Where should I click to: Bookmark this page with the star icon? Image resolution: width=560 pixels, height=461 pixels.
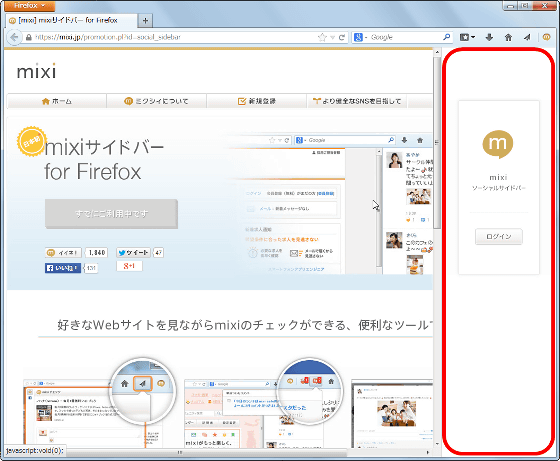[322, 37]
